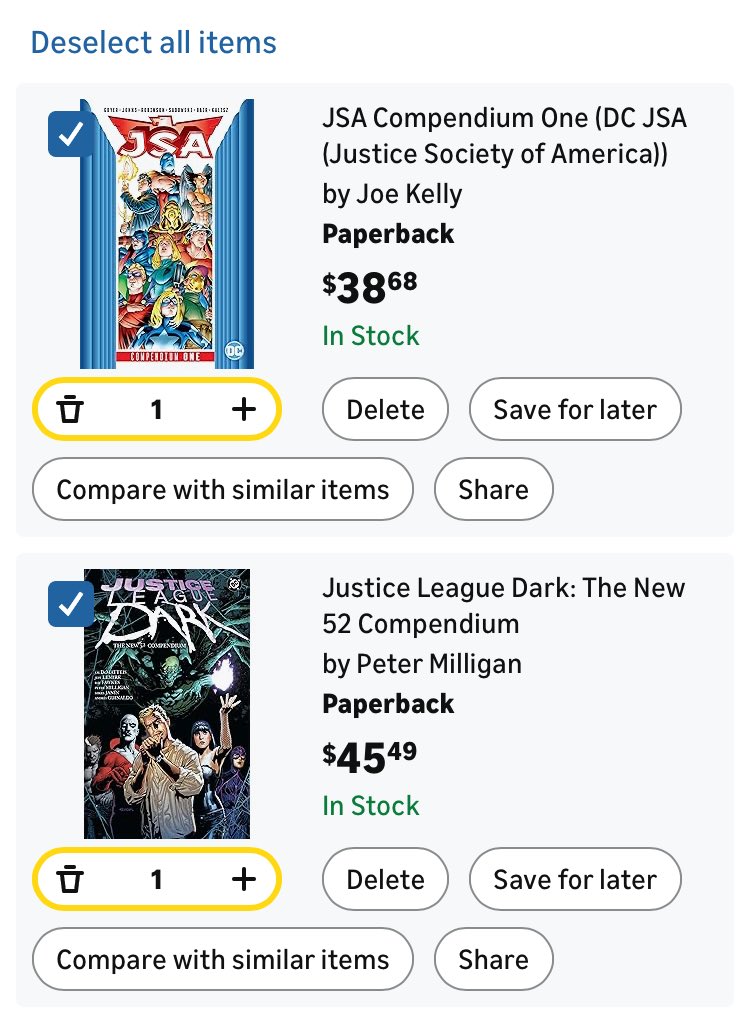Compare Justice League Dark with similar items

click(x=223, y=960)
